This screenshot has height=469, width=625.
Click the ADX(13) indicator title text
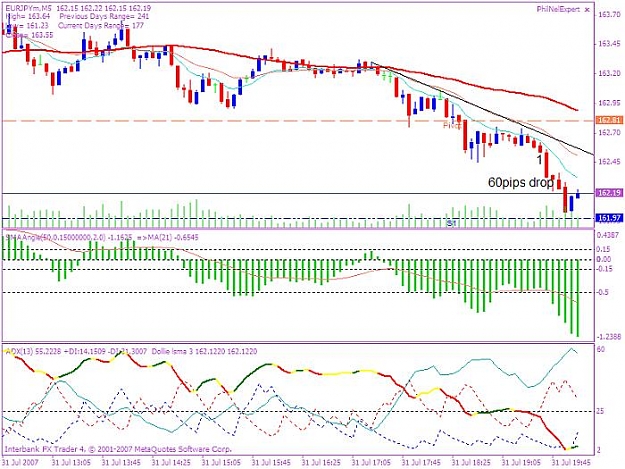pyautogui.click(x=131, y=351)
